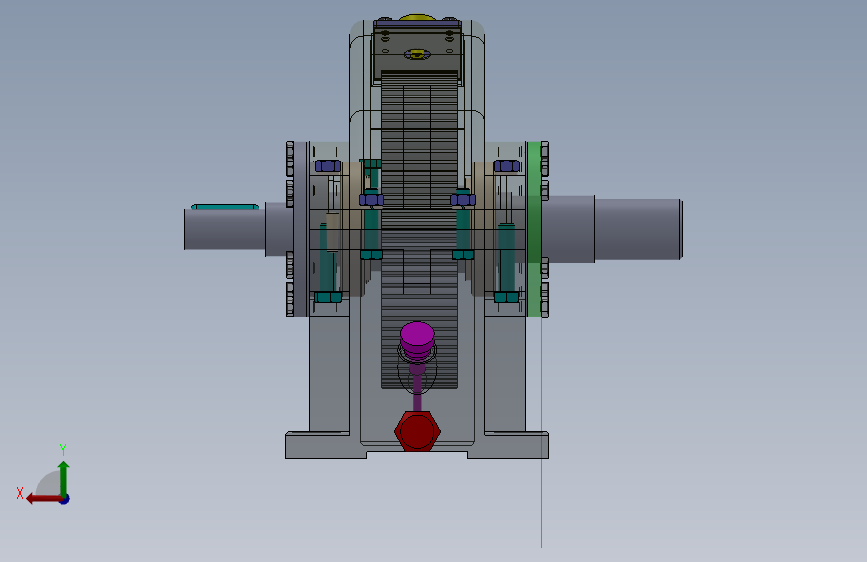Select the magenta oil plug cap
867x562 pixels.
click(417, 339)
